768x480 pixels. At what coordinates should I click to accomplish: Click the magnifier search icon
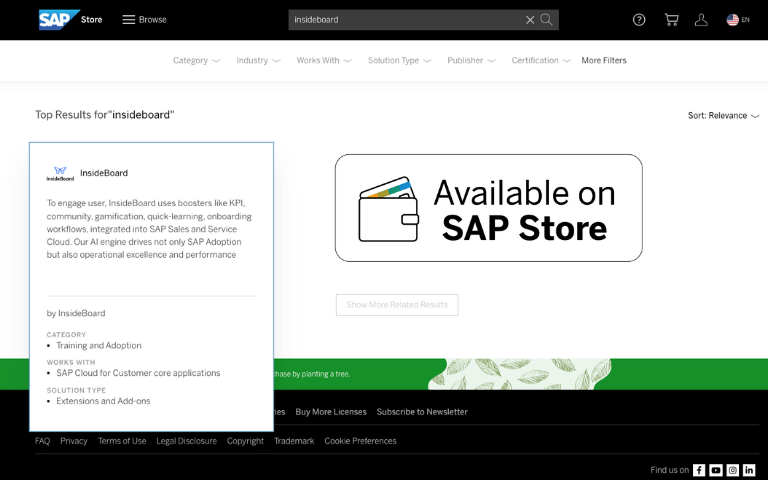[x=547, y=20]
